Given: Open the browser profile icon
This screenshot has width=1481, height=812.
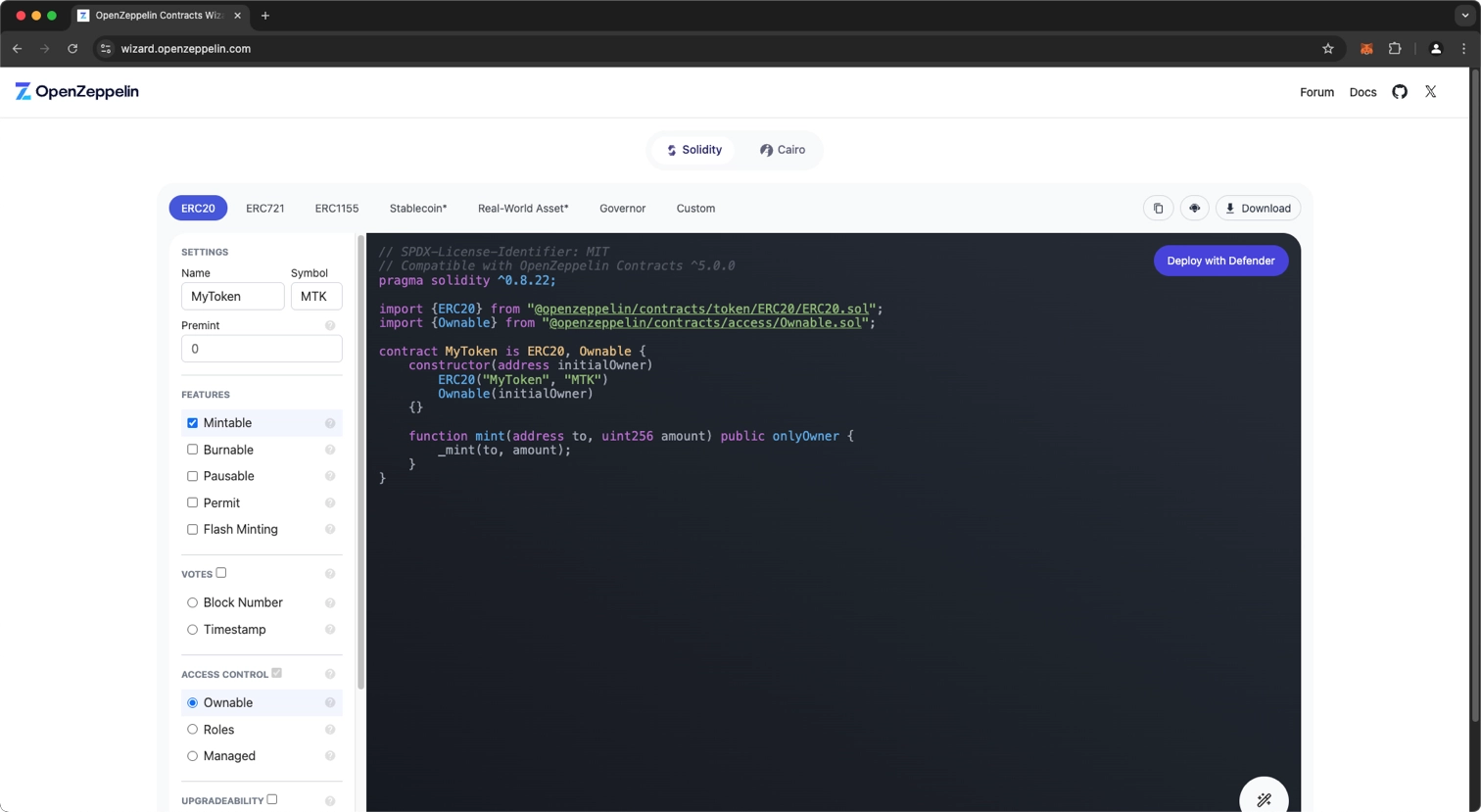Looking at the screenshot, I should (x=1436, y=49).
